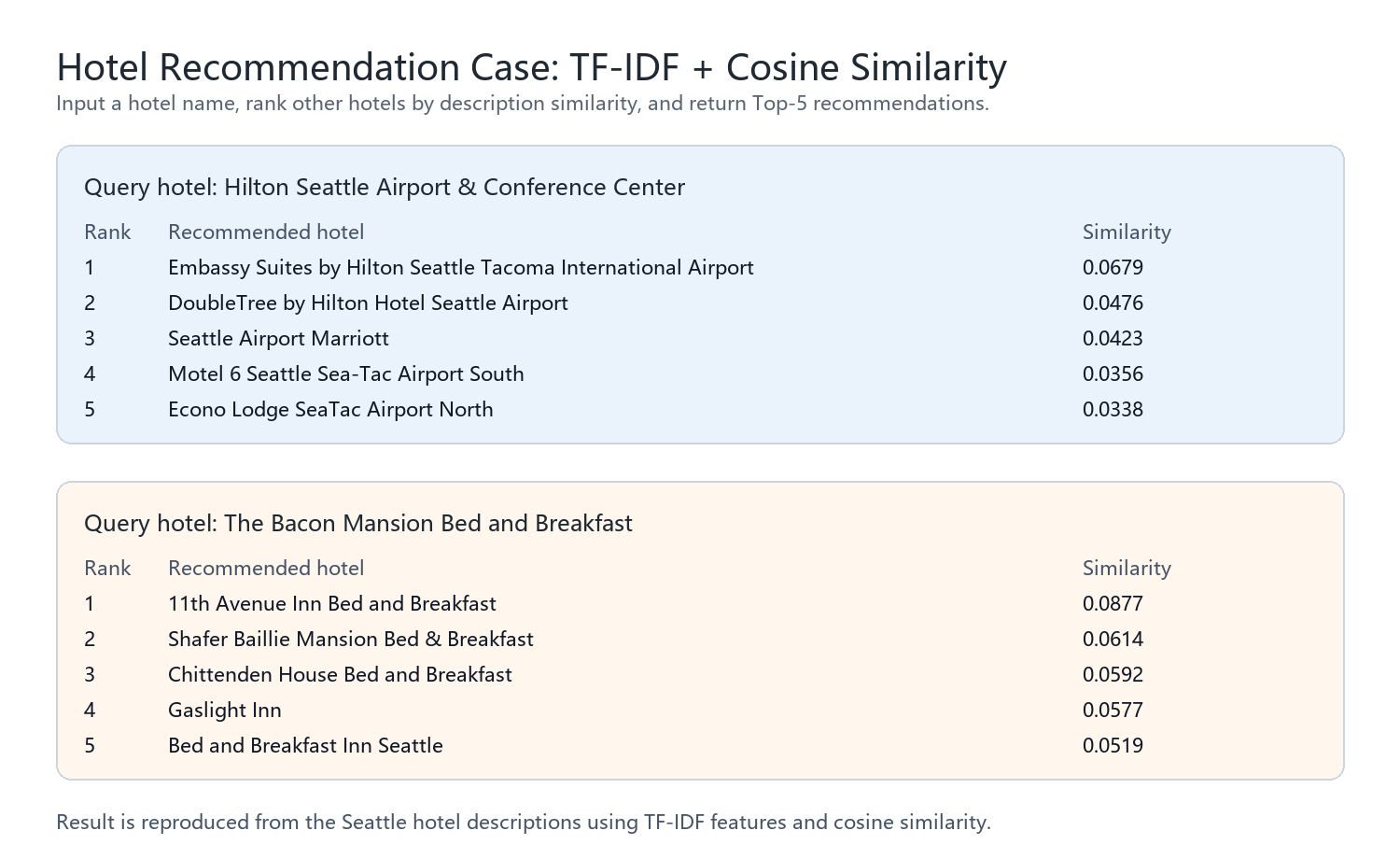The height and width of the screenshot is (859, 1400).
Task: Select The Bacon Mansion query hotel heading
Action: (x=358, y=523)
